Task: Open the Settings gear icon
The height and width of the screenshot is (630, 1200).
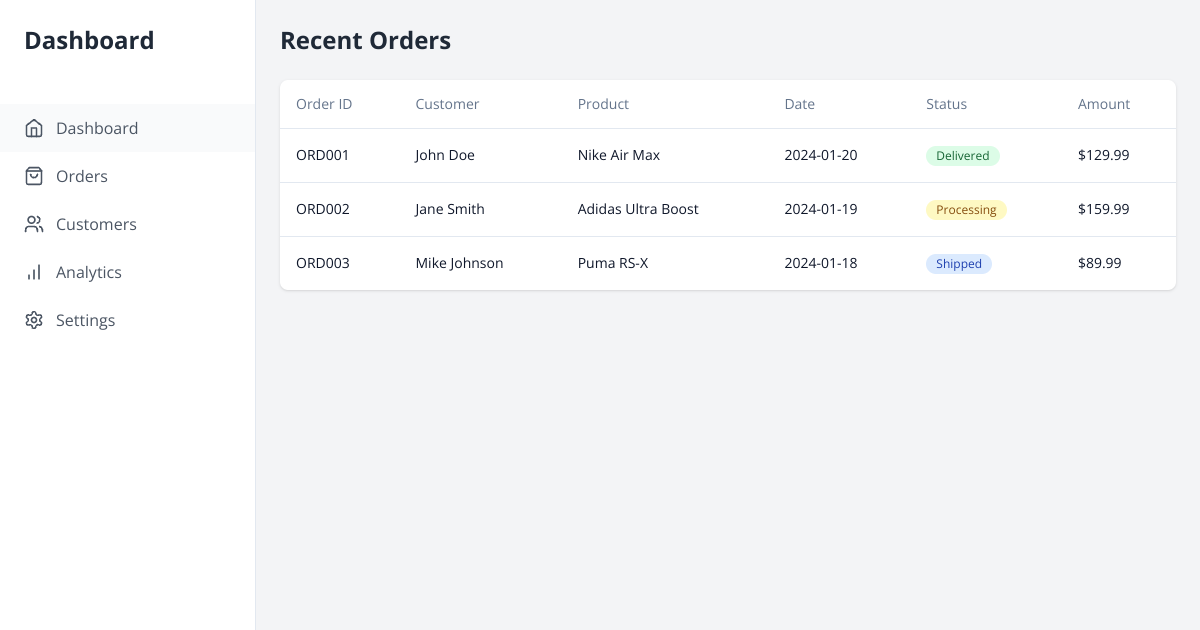Action: coord(34,320)
